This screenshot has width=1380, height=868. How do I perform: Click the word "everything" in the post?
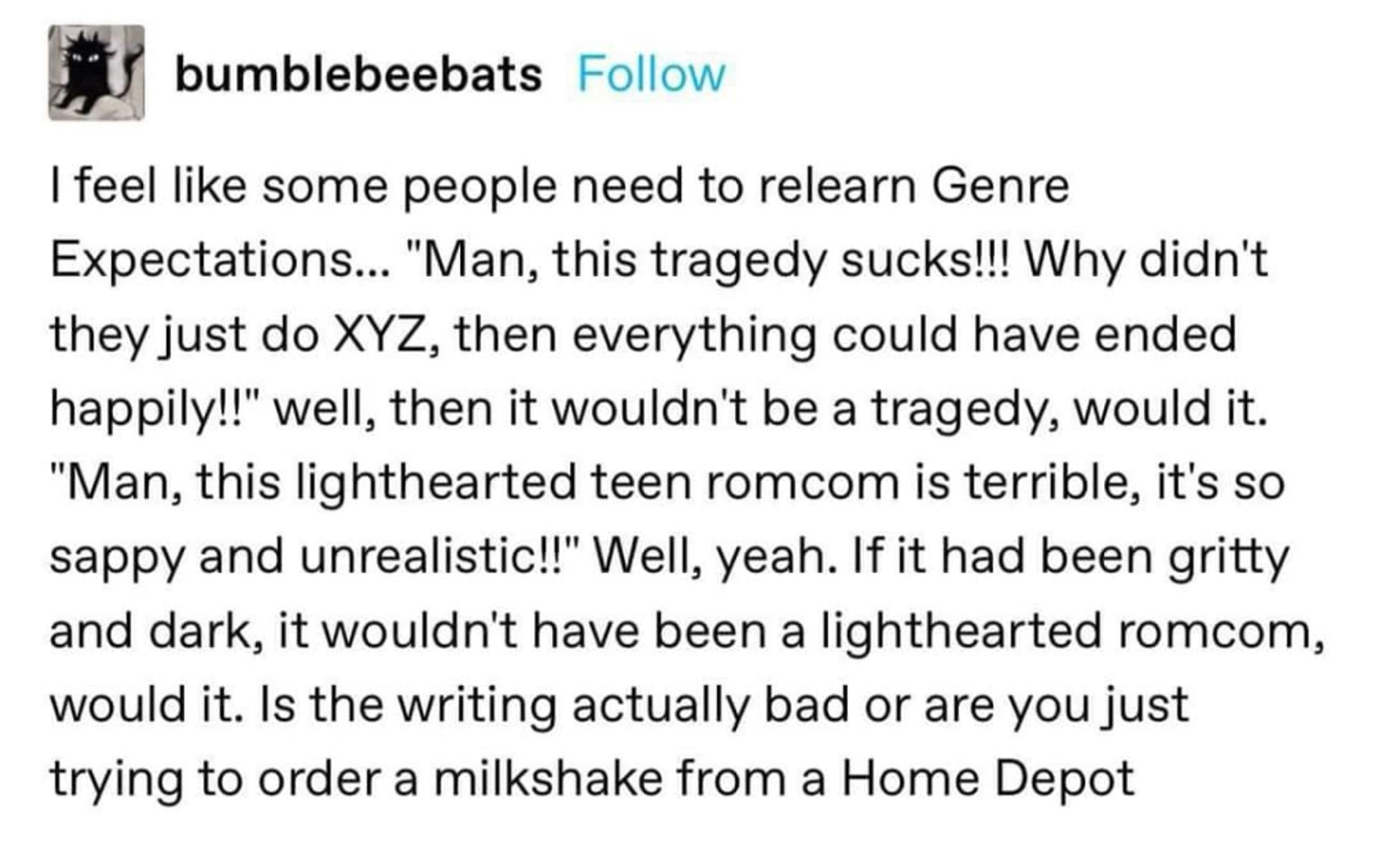click(x=702, y=335)
